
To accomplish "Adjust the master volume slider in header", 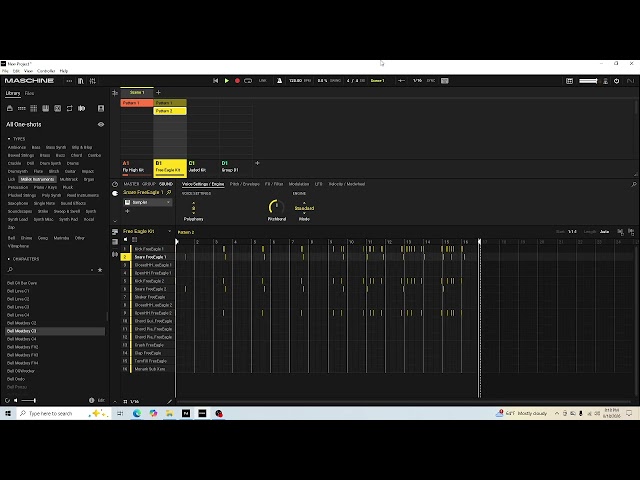I will pos(588,81).
